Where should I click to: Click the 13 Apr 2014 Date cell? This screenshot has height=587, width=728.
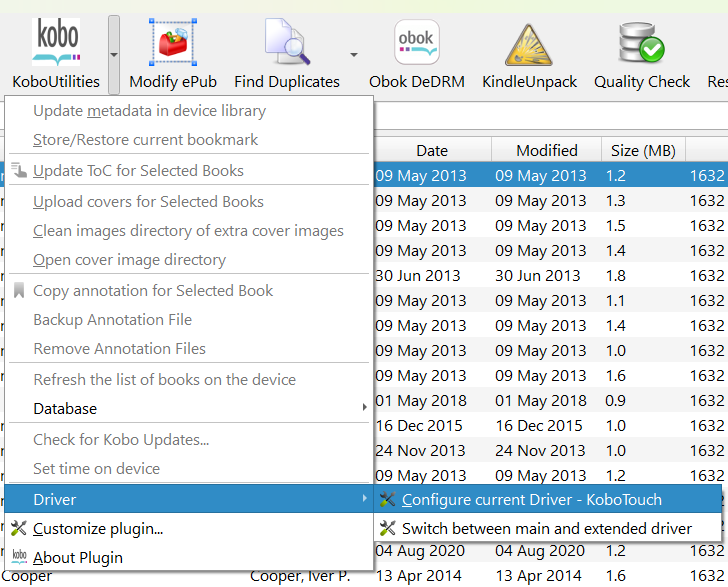tap(418, 576)
